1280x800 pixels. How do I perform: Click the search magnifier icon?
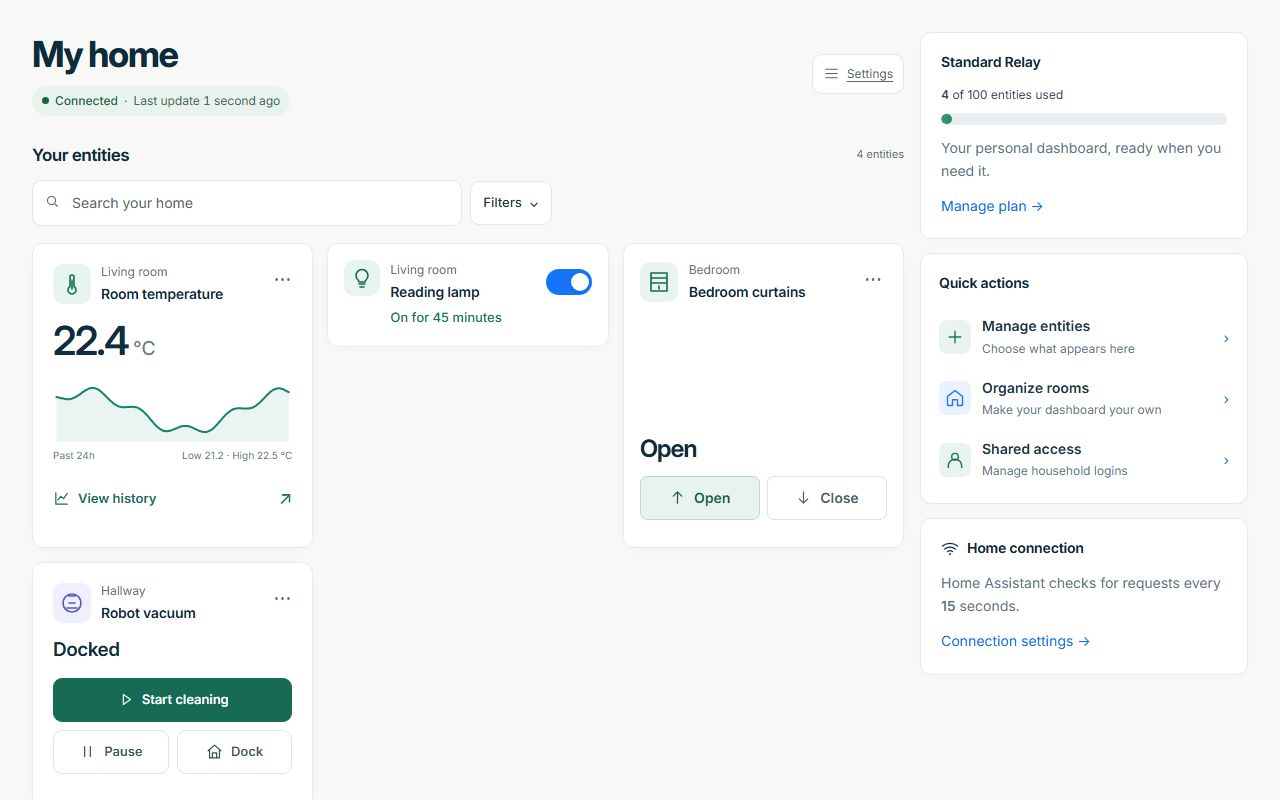coord(53,202)
